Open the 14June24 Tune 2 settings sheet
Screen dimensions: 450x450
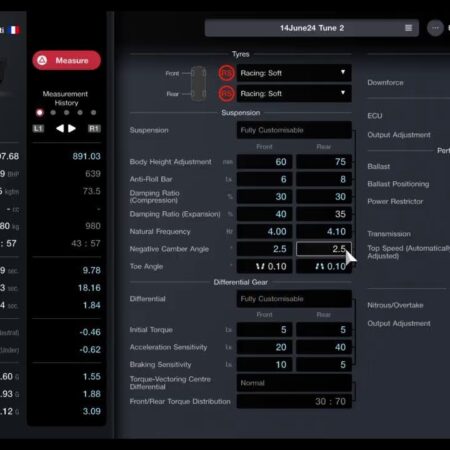point(312,28)
